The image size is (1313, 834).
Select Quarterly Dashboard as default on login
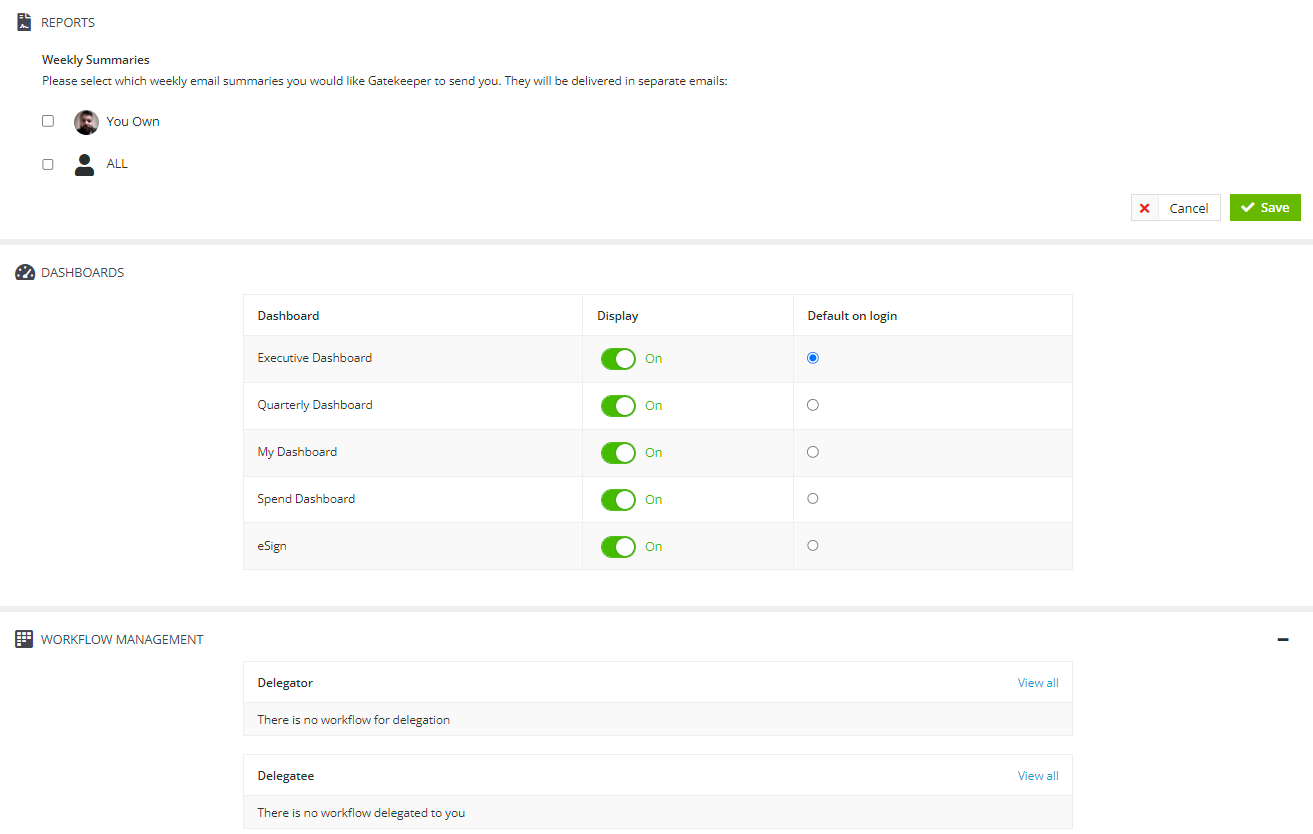point(813,405)
